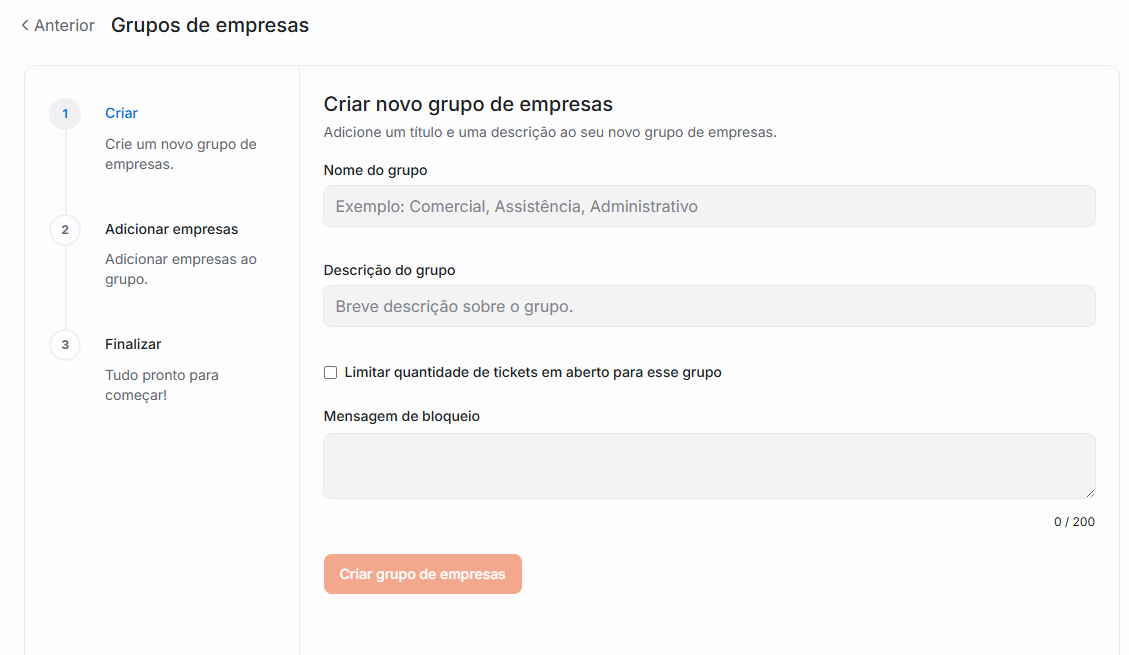1129x655 pixels.
Task: Enable the limit open tickets checkbox
Action: [331, 373]
